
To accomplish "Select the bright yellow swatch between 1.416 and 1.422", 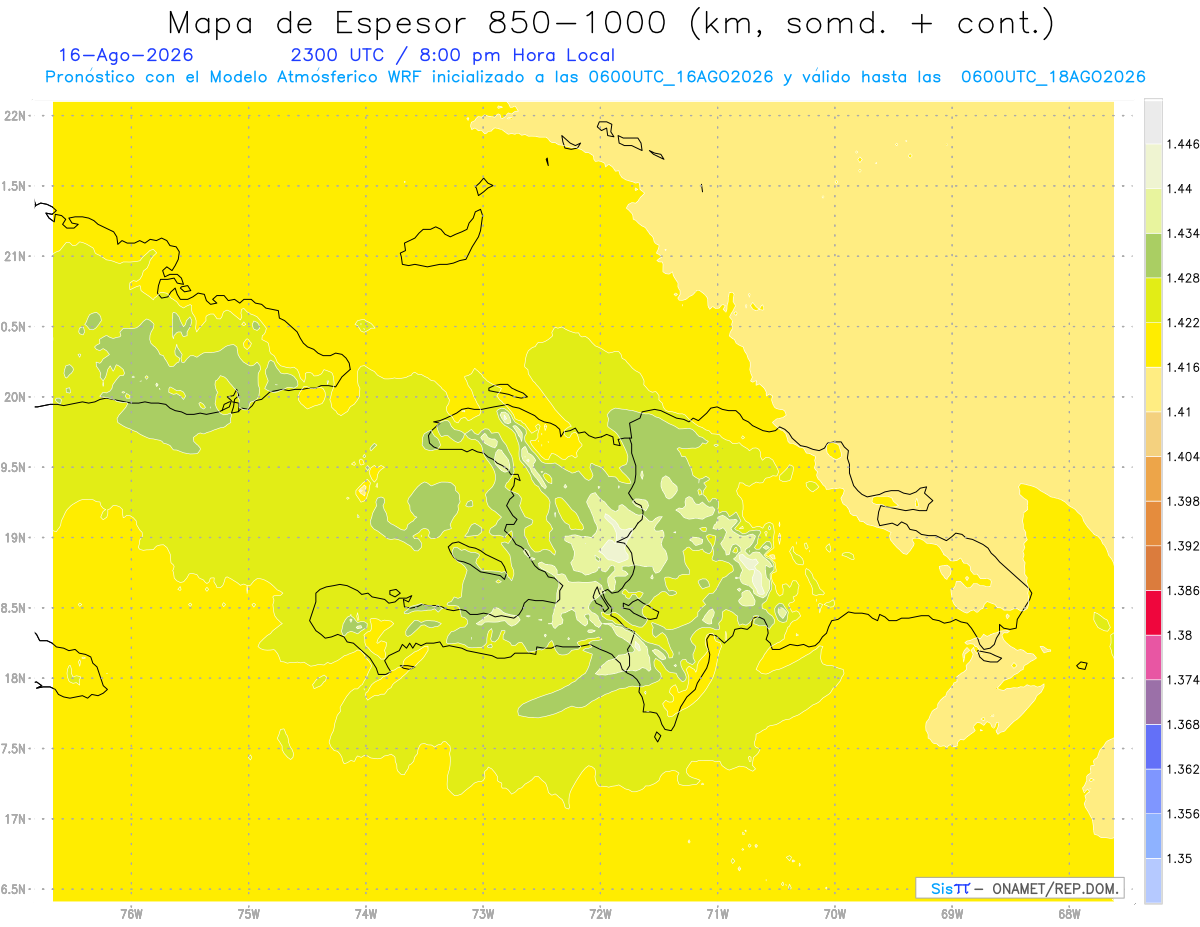I will [1153, 345].
